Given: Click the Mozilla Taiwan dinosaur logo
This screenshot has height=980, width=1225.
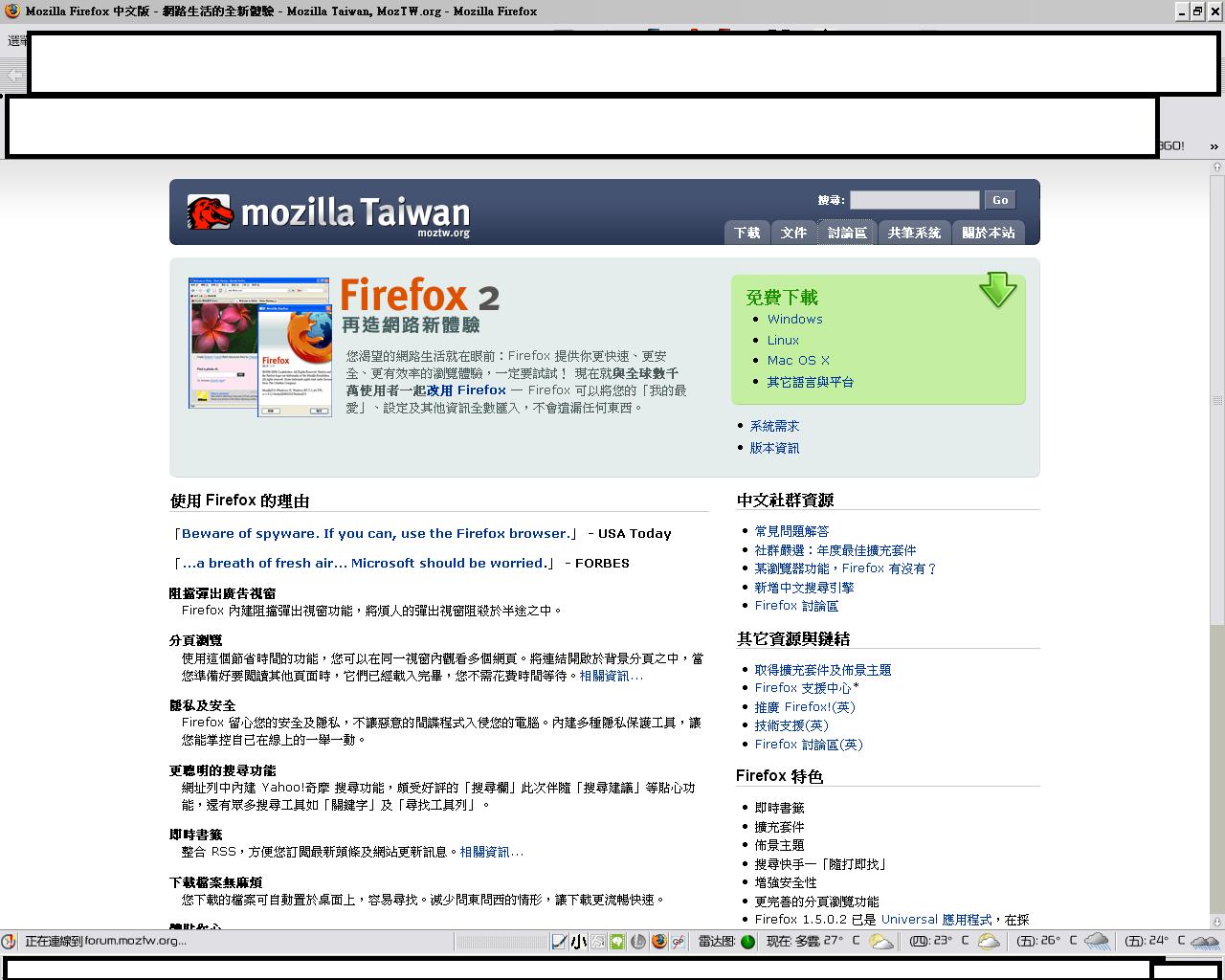Looking at the screenshot, I should [210, 212].
